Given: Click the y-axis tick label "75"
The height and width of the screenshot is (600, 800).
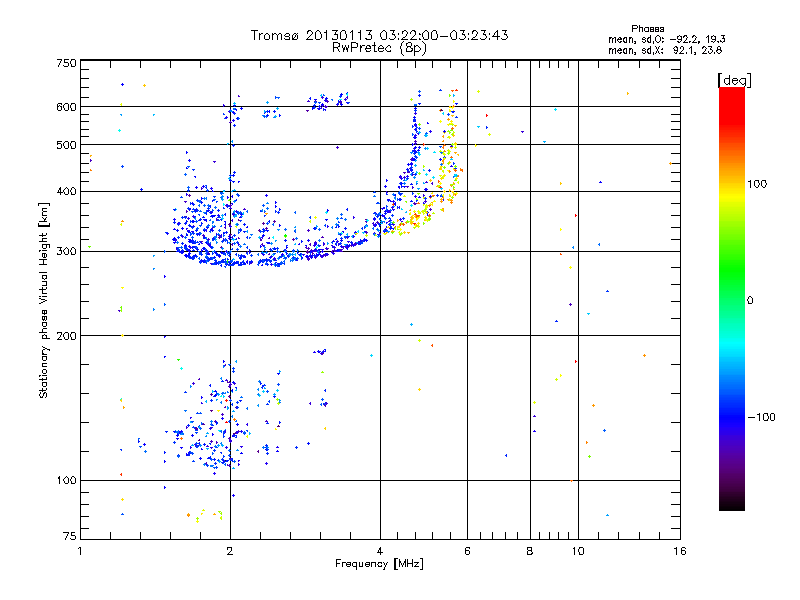Looking at the screenshot, I should (70, 536).
